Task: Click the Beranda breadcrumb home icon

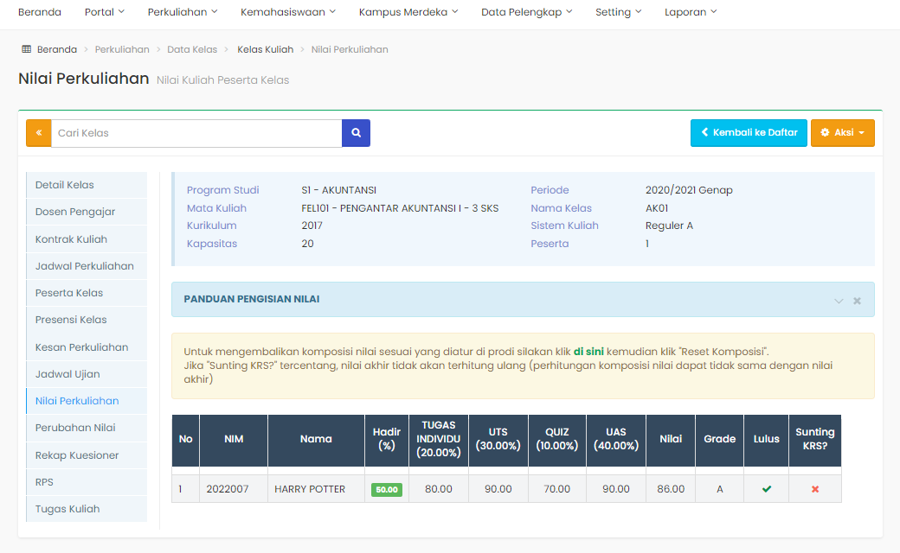Action: (x=26, y=49)
